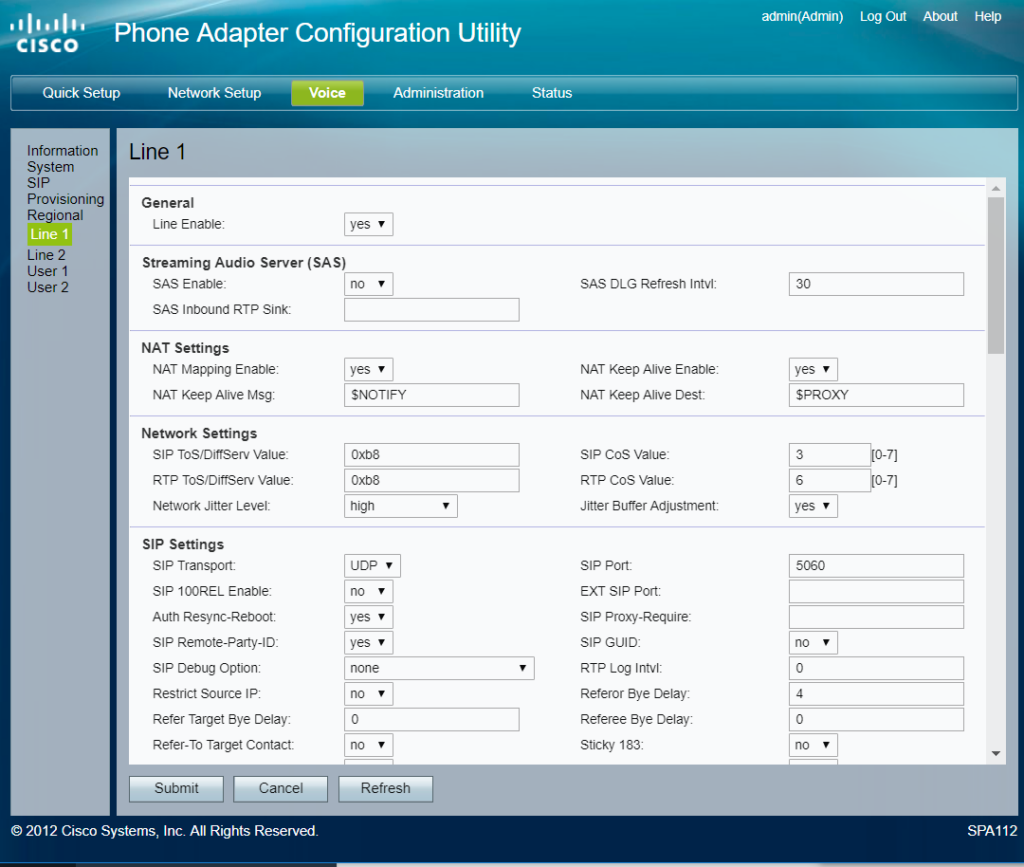The height and width of the screenshot is (867, 1024).
Task: Change NAT Keep Alive Enable value
Action: pyautogui.click(x=812, y=369)
